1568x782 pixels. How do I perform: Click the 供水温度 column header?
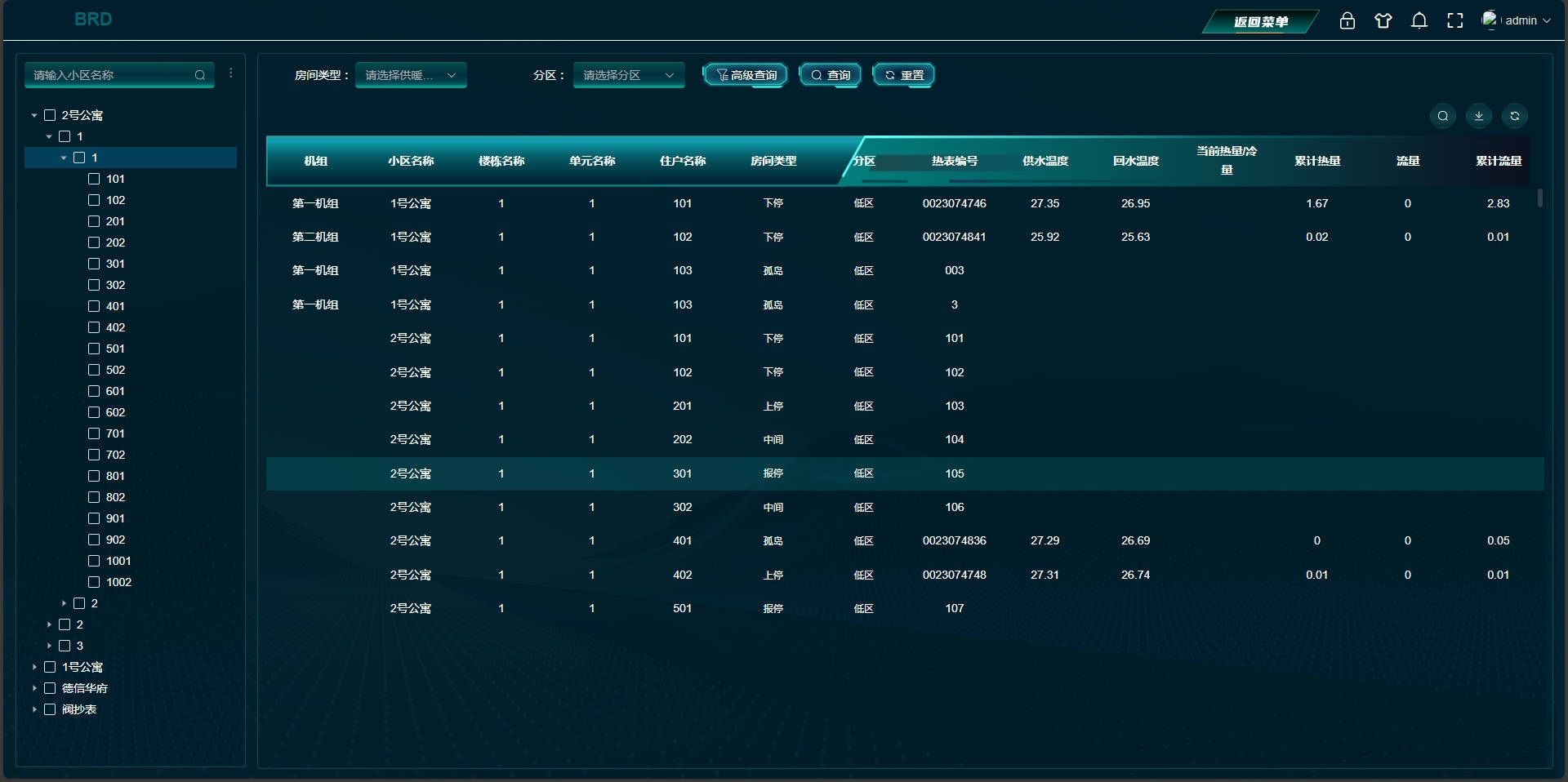[1045, 161]
